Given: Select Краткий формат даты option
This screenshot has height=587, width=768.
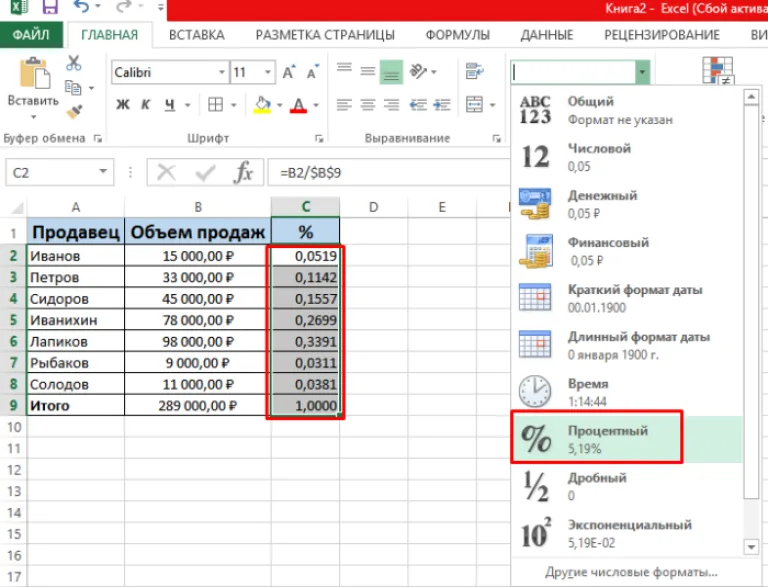Looking at the screenshot, I should tap(627, 299).
